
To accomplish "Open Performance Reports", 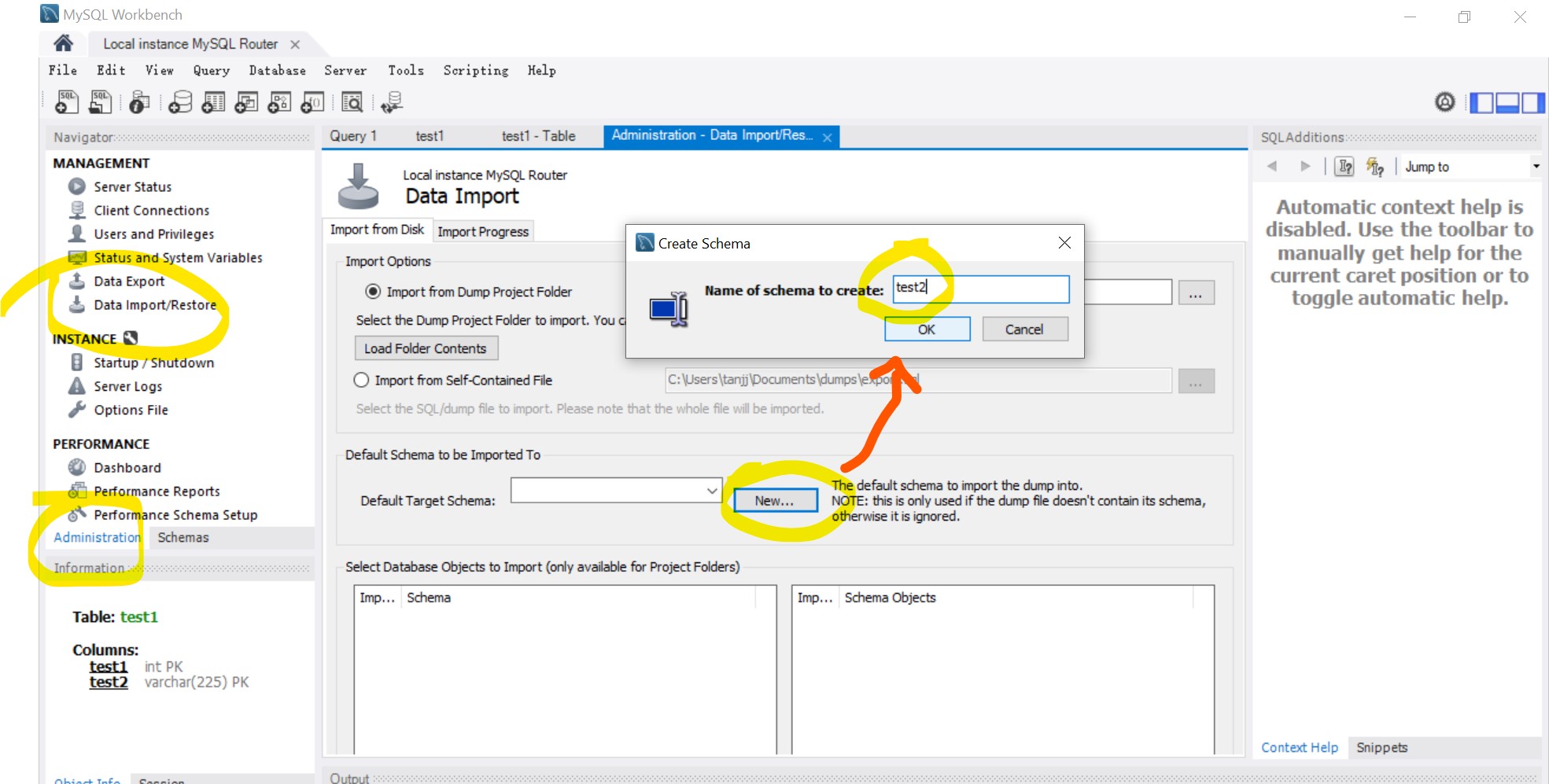I will coord(157,491).
